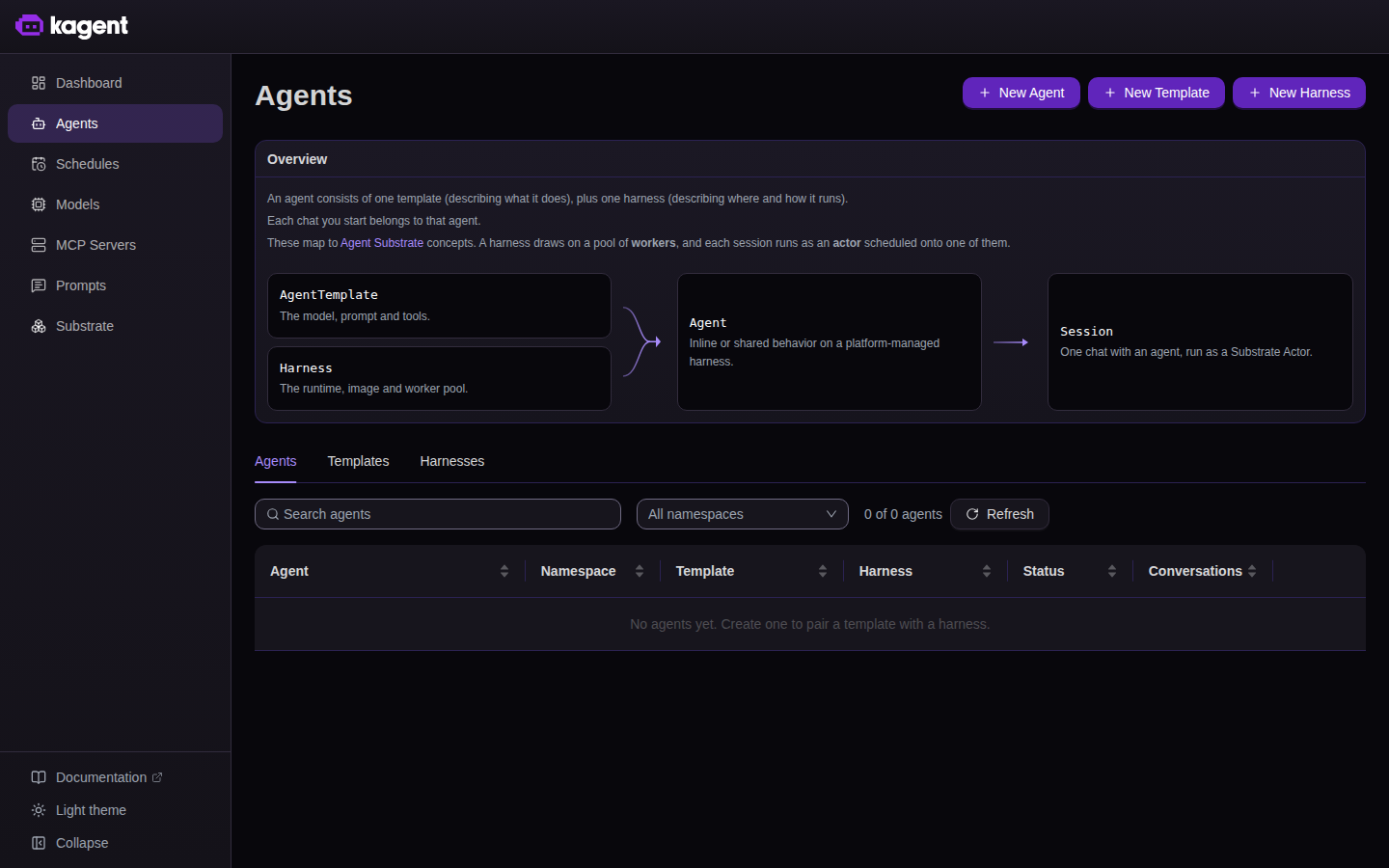Image resolution: width=1389 pixels, height=868 pixels.
Task: Create a New Harness
Action: pyautogui.click(x=1299, y=93)
